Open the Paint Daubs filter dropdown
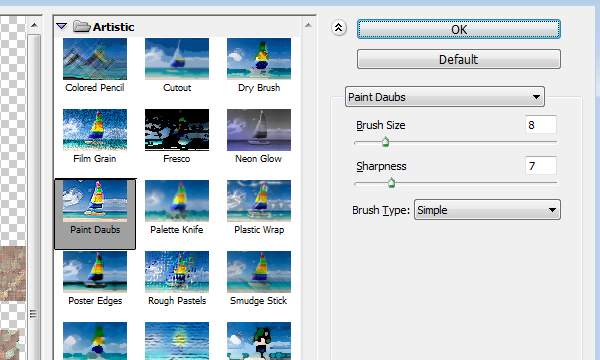Image resolution: width=600 pixels, height=360 pixels. click(x=445, y=97)
